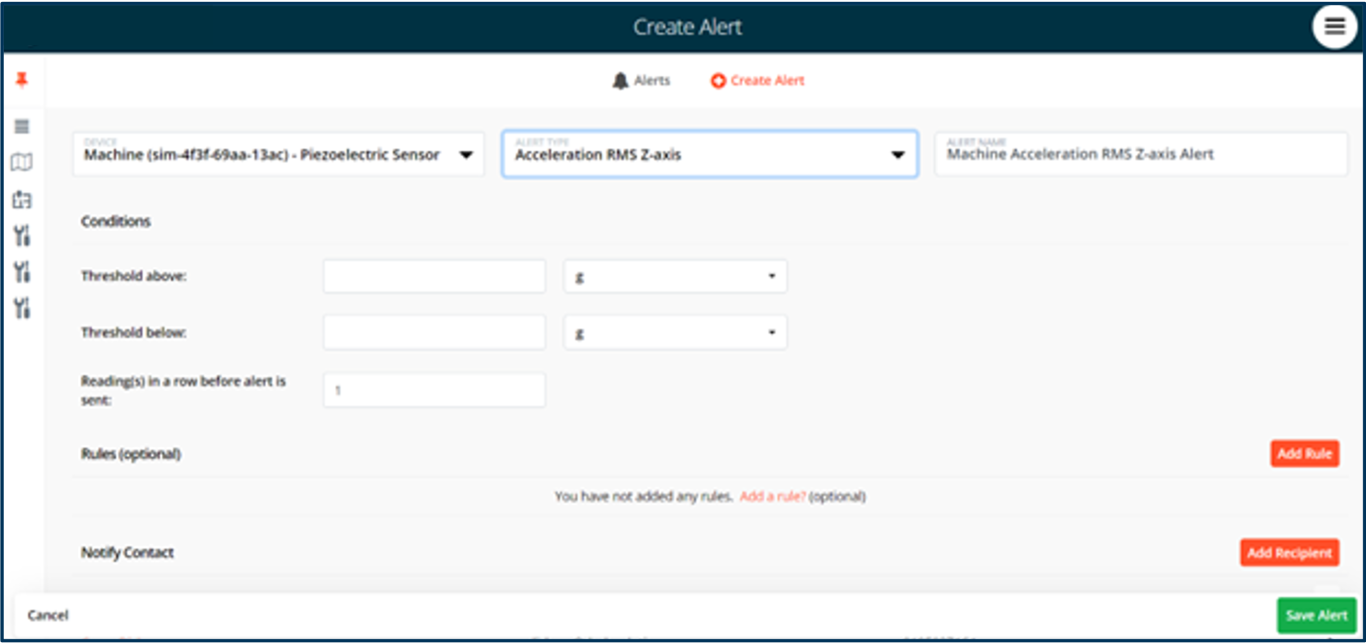The image size is (1366, 643).
Task: Open the list view sidebar icon
Action: coord(22,126)
